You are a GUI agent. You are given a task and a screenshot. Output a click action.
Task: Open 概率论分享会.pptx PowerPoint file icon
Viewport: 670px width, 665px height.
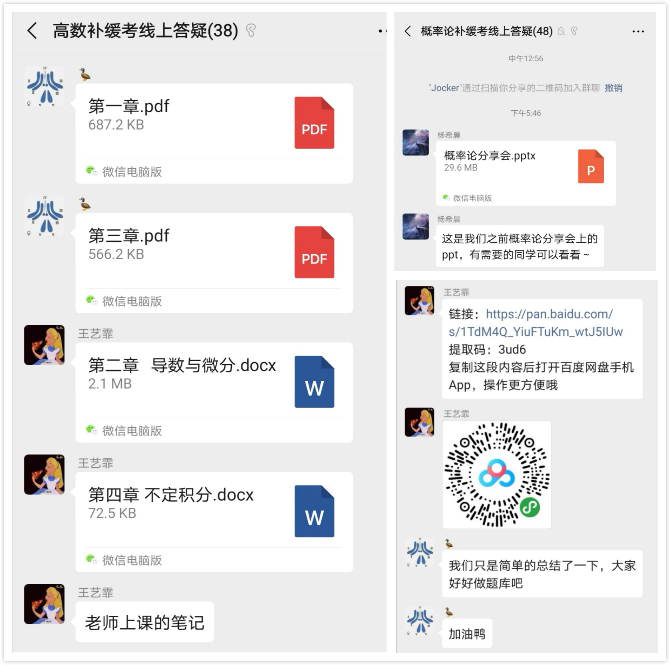pyautogui.click(x=591, y=166)
